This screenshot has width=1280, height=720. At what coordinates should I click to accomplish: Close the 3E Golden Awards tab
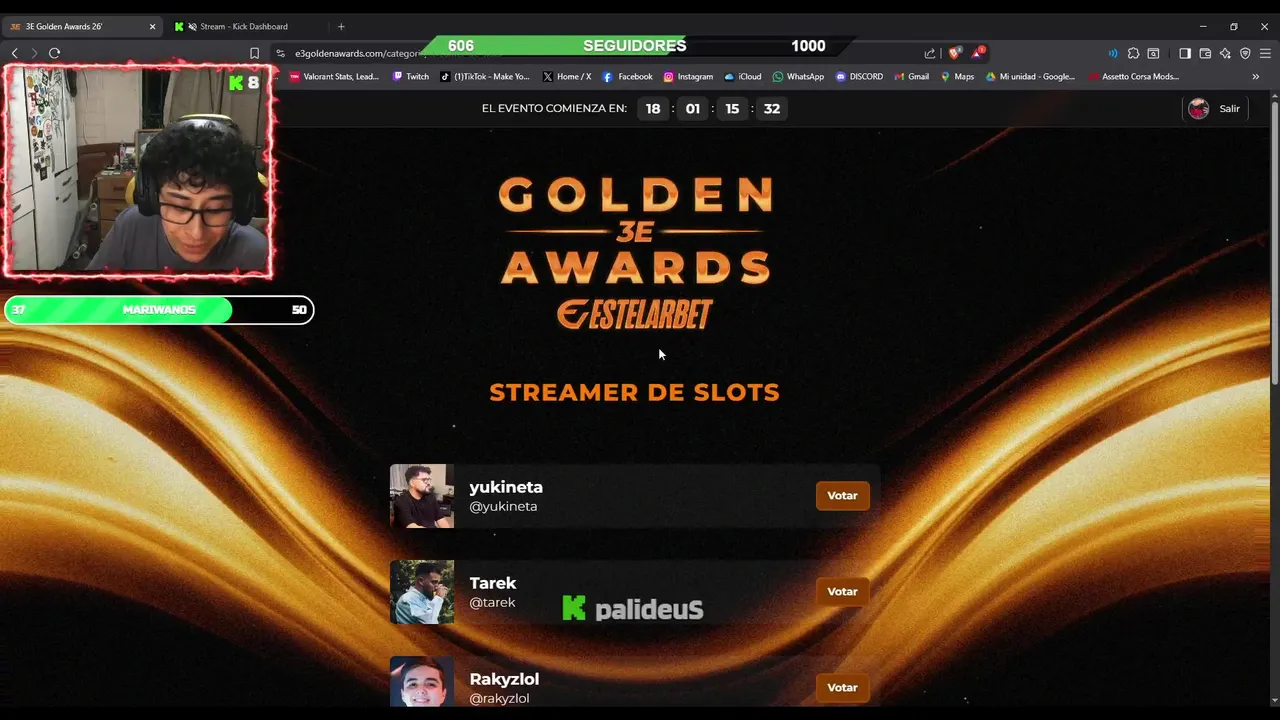pyautogui.click(x=152, y=26)
